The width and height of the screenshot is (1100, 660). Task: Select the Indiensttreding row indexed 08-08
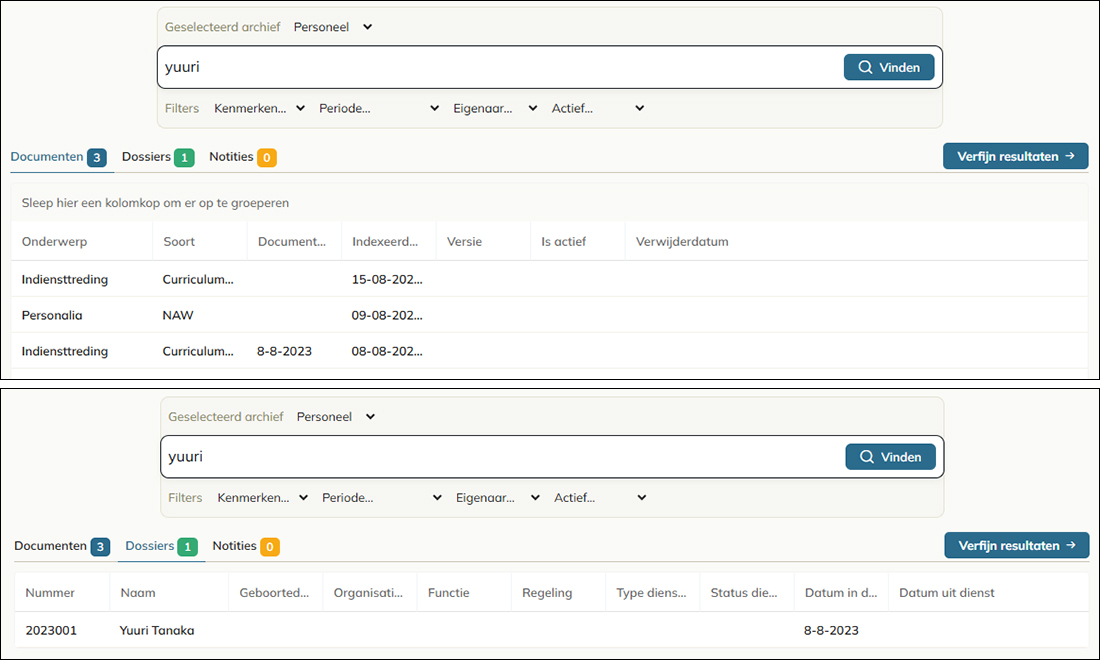(x=549, y=351)
